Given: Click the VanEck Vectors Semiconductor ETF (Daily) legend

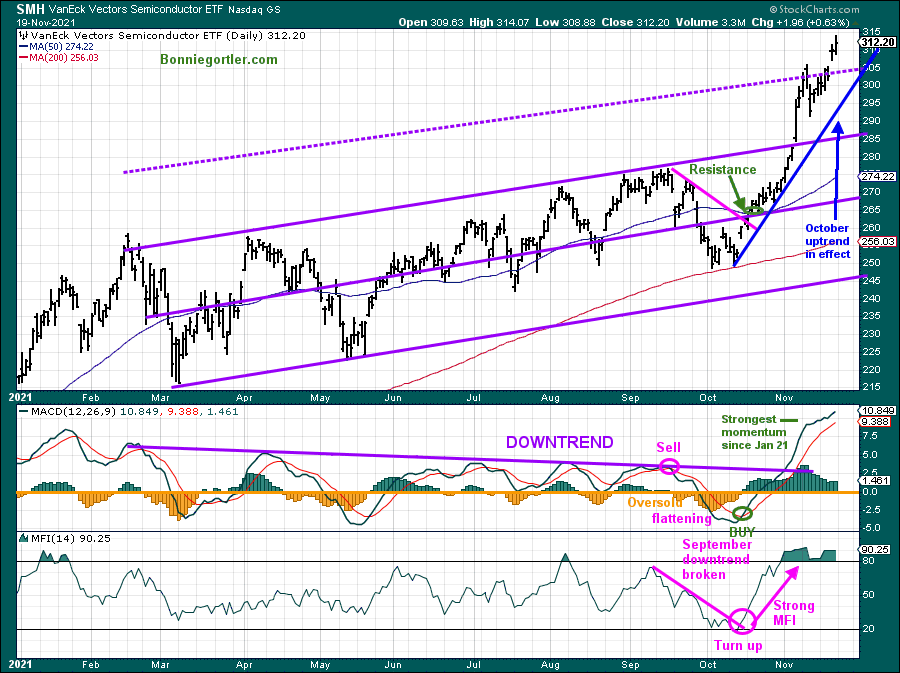Looking at the screenshot, I should coord(168,36).
